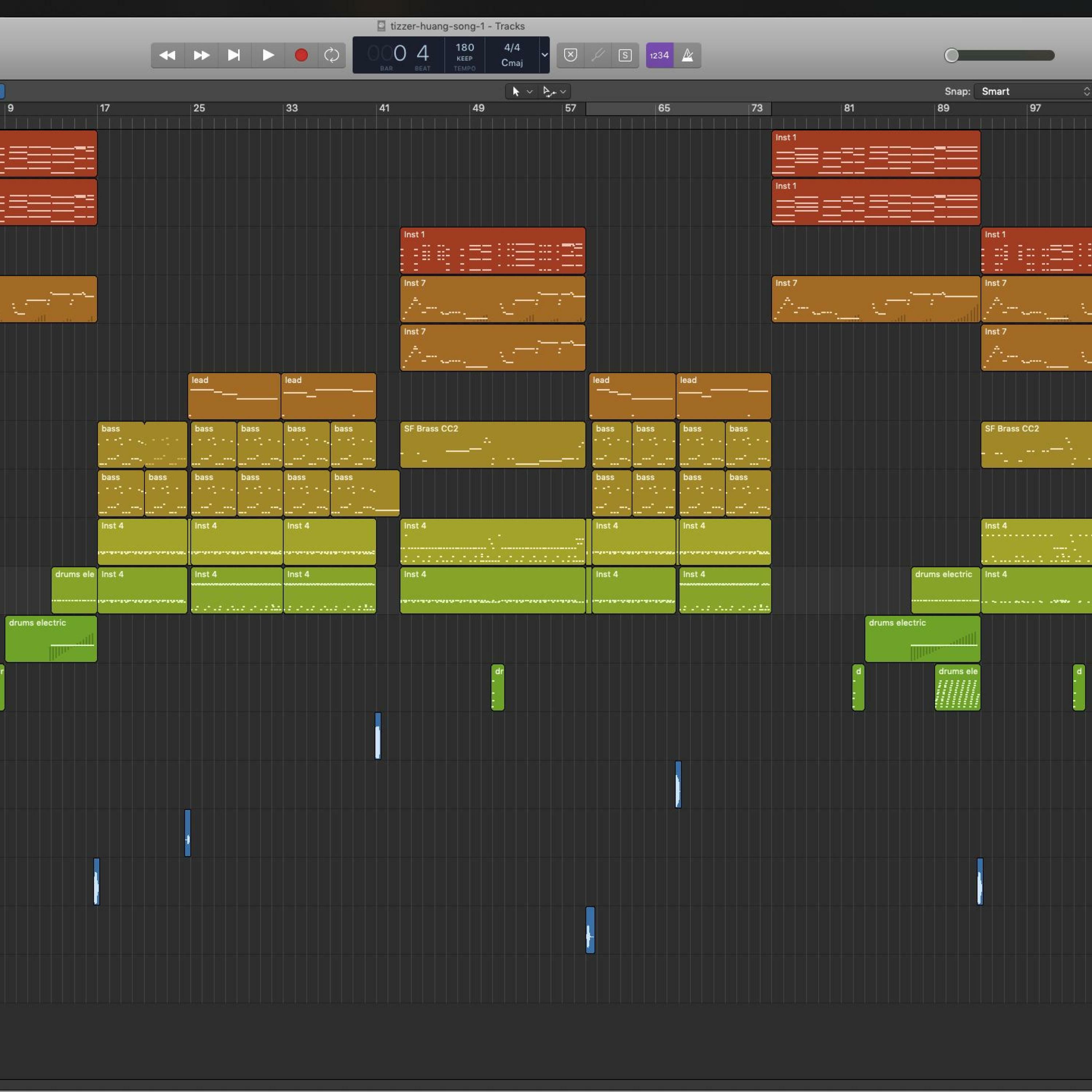Screen dimensions: 1092x1092
Task: Click the Go to End button
Action: [233, 55]
